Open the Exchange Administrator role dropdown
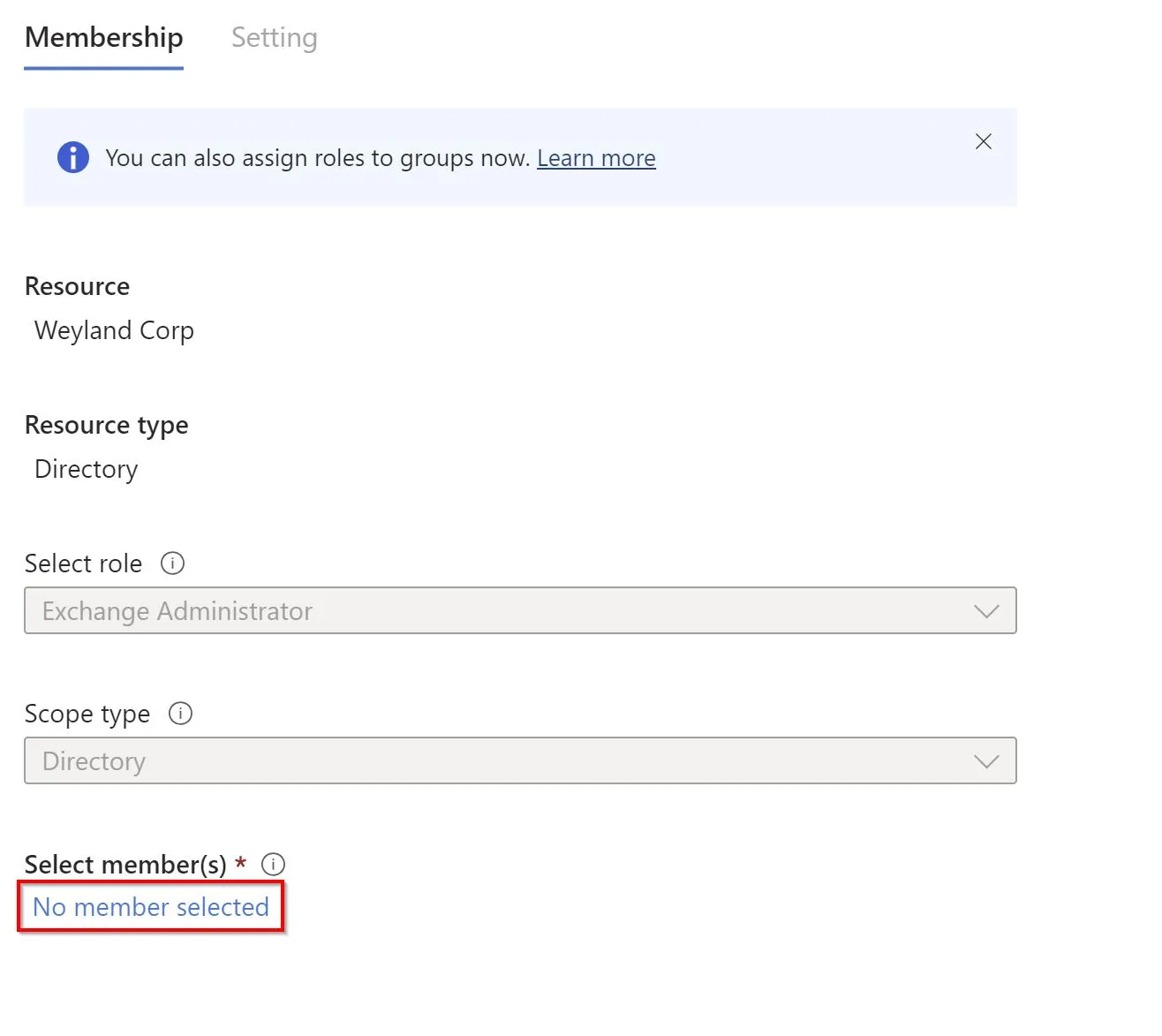 click(x=520, y=610)
